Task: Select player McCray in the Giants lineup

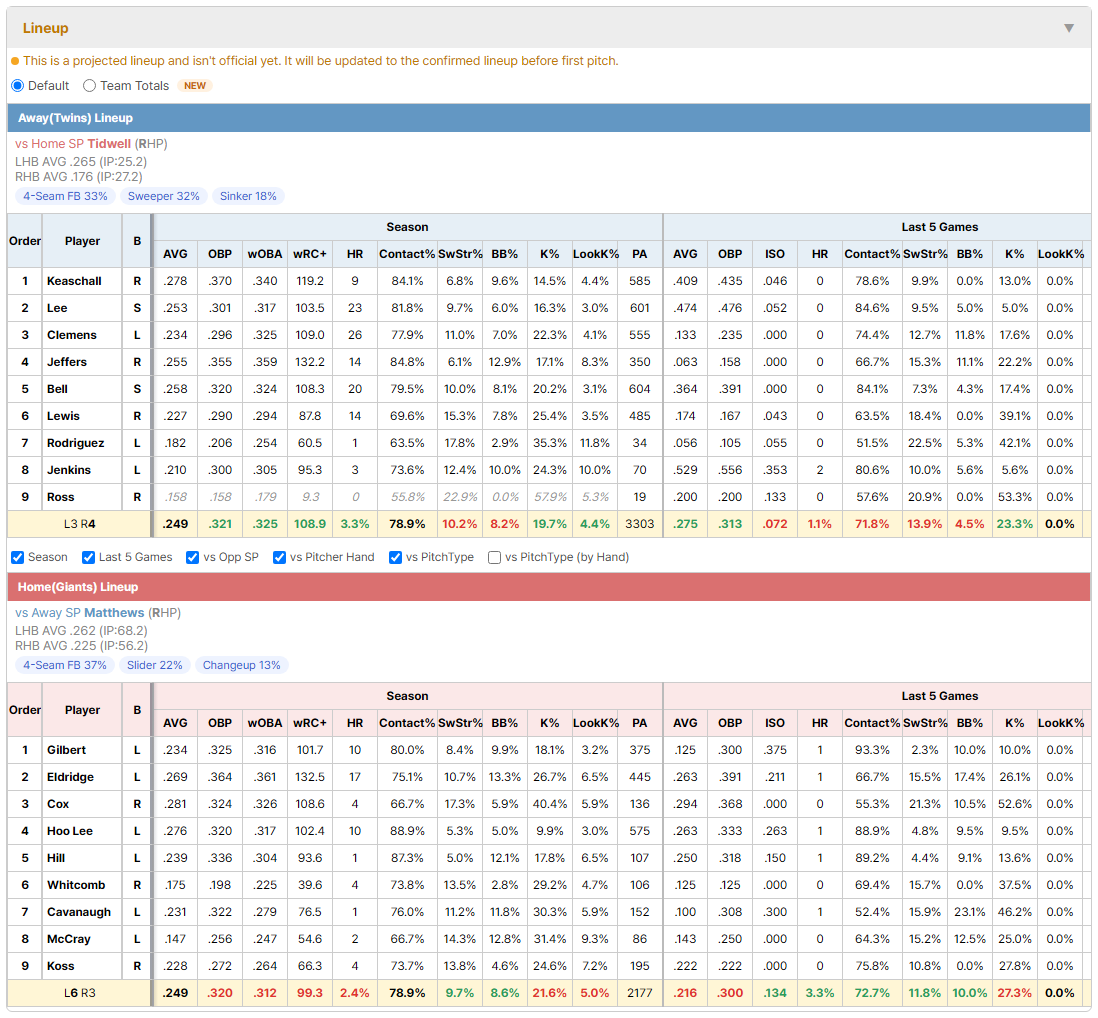Action: [x=69, y=940]
